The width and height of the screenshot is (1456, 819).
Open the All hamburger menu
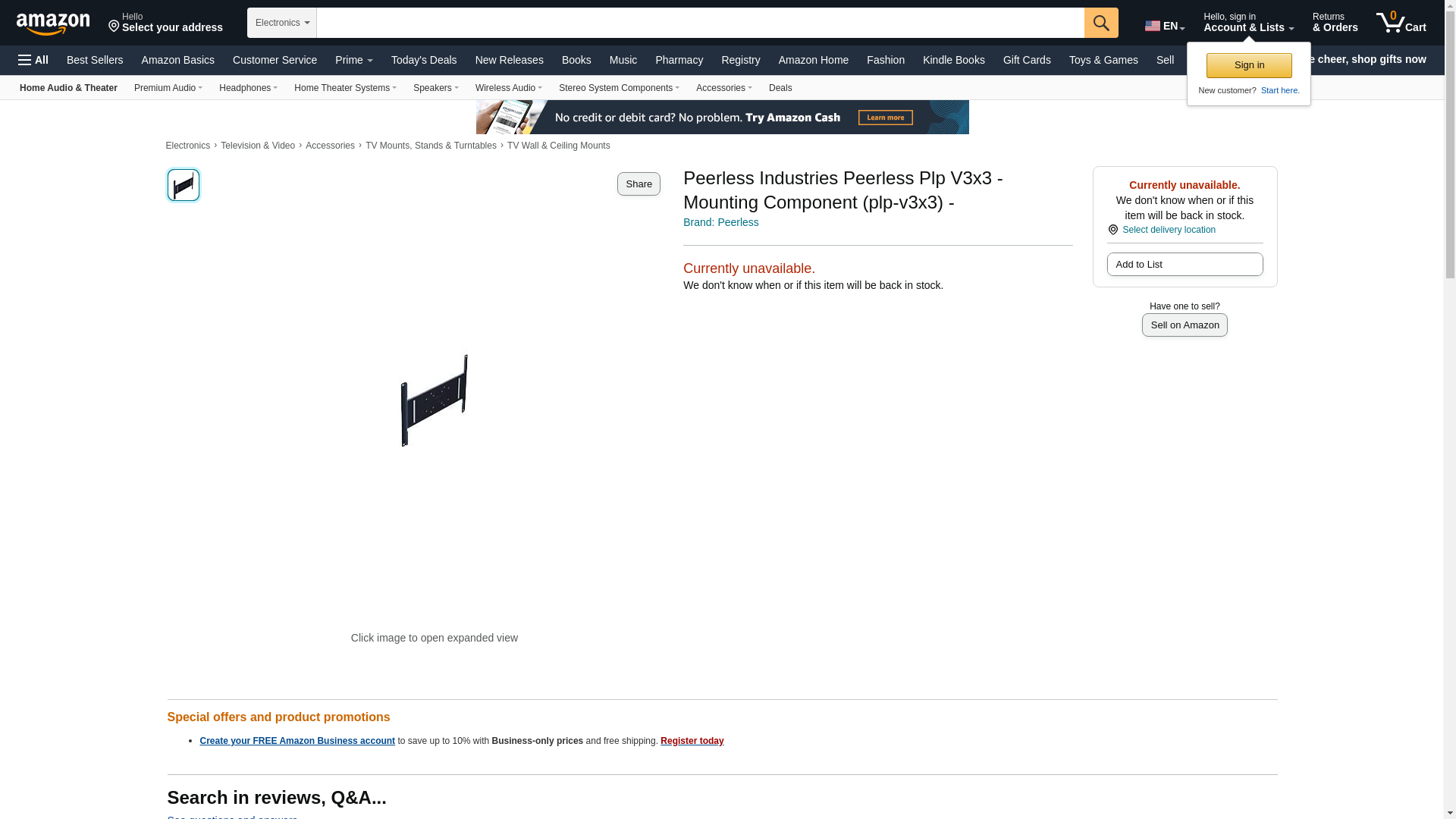click(33, 60)
